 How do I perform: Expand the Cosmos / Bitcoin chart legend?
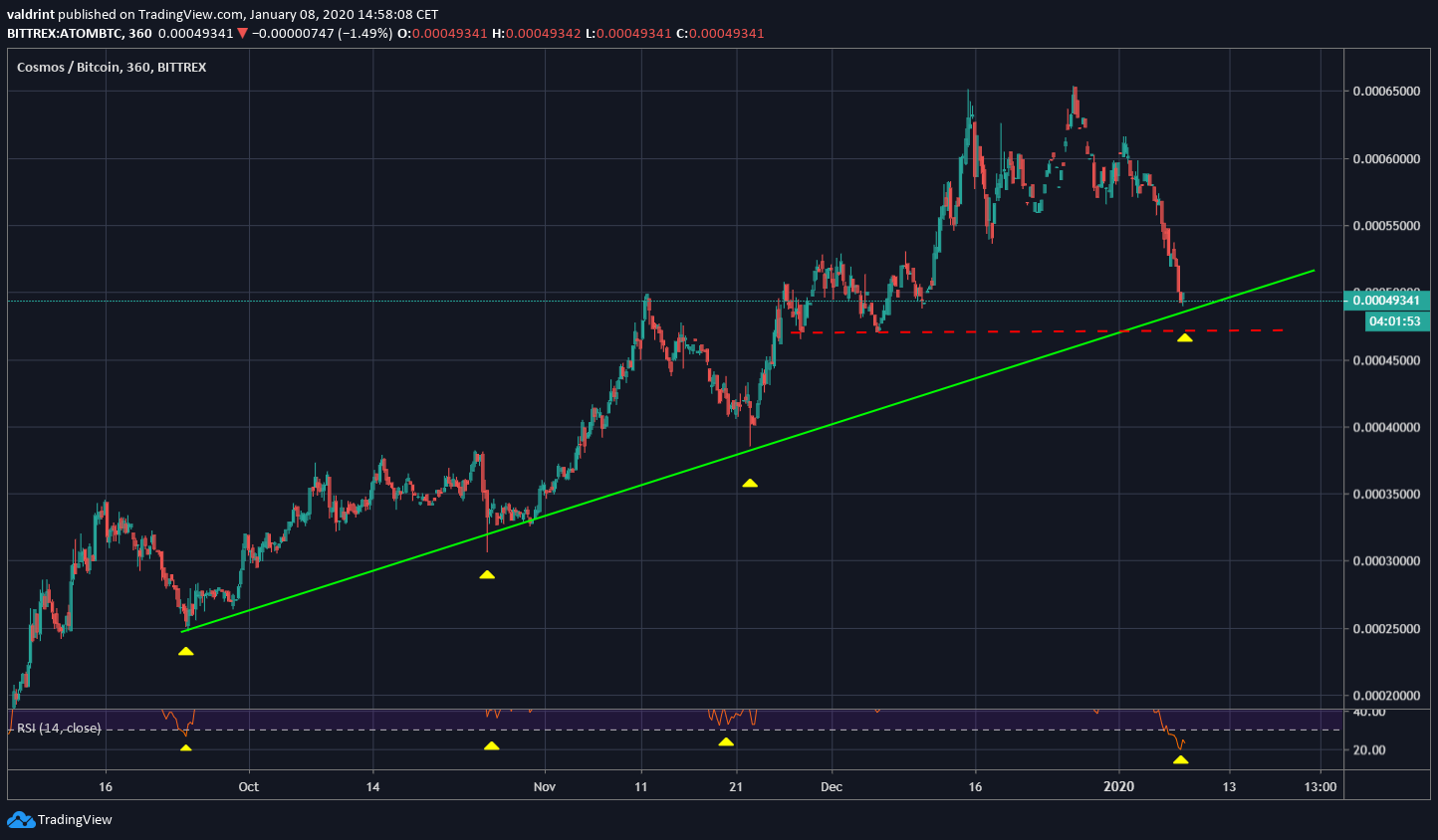pos(110,67)
